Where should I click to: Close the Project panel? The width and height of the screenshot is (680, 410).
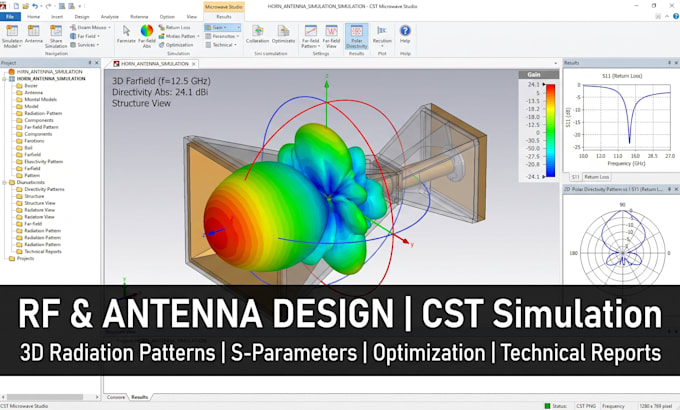pyautogui.click(x=97, y=63)
